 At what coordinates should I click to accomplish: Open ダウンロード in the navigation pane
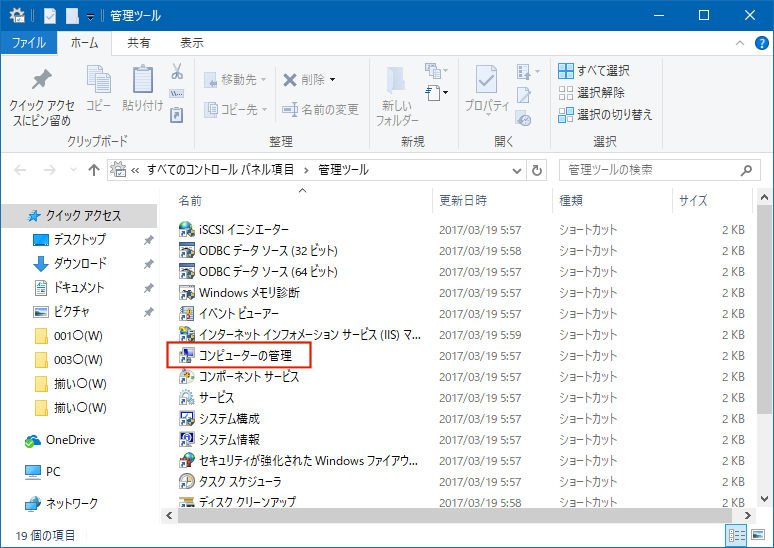[x=79, y=264]
